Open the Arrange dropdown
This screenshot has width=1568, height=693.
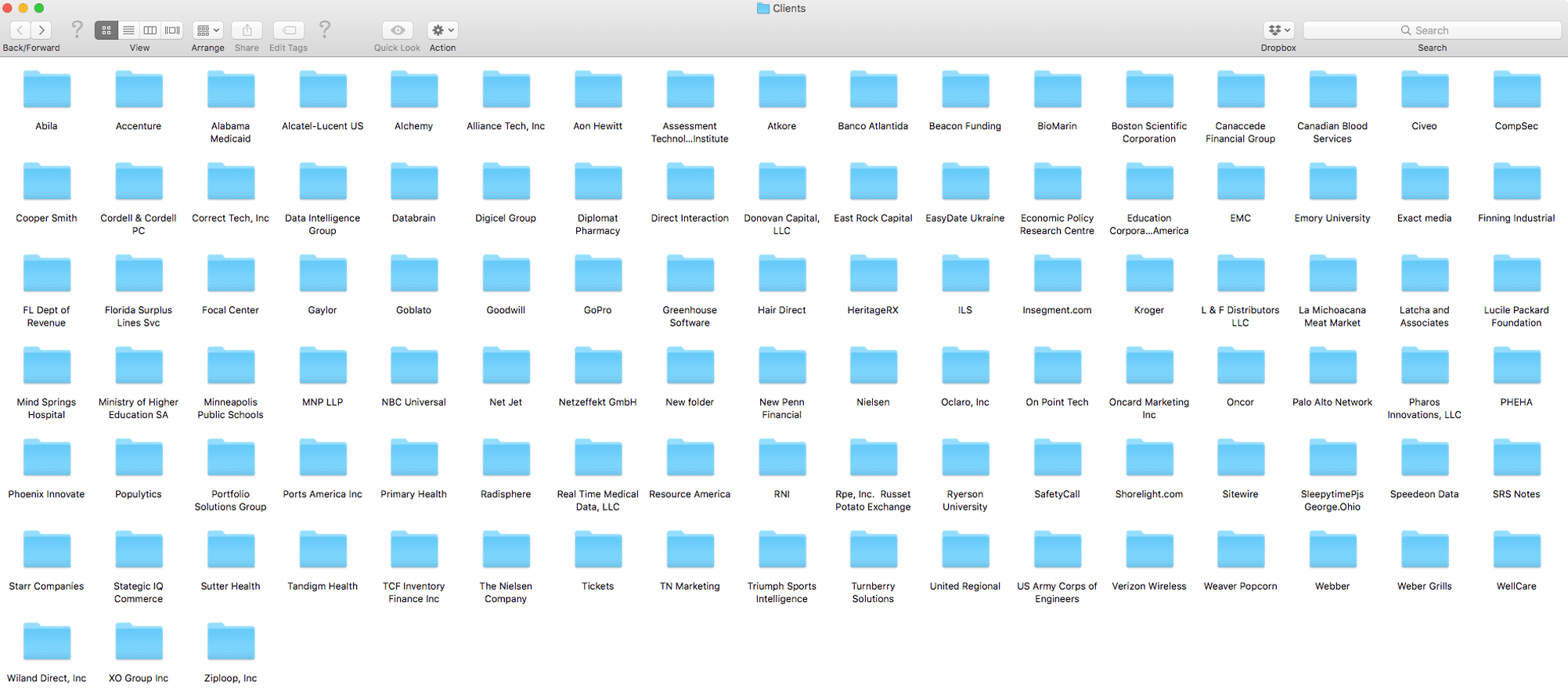click(208, 30)
